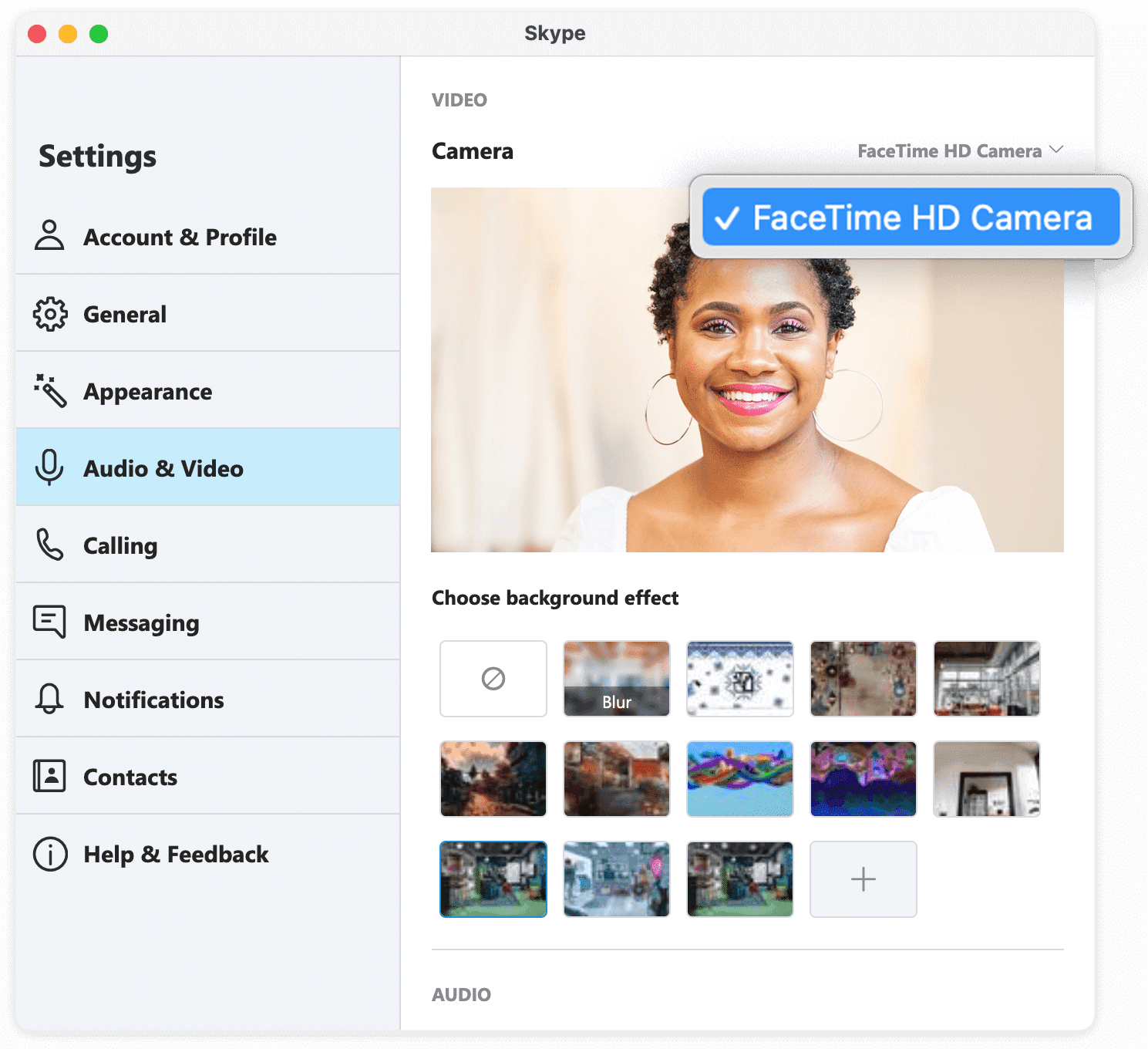Viewport: 1148px width, 1049px height.
Task: Click Help & Feedback in the sidebar
Action: (176, 855)
